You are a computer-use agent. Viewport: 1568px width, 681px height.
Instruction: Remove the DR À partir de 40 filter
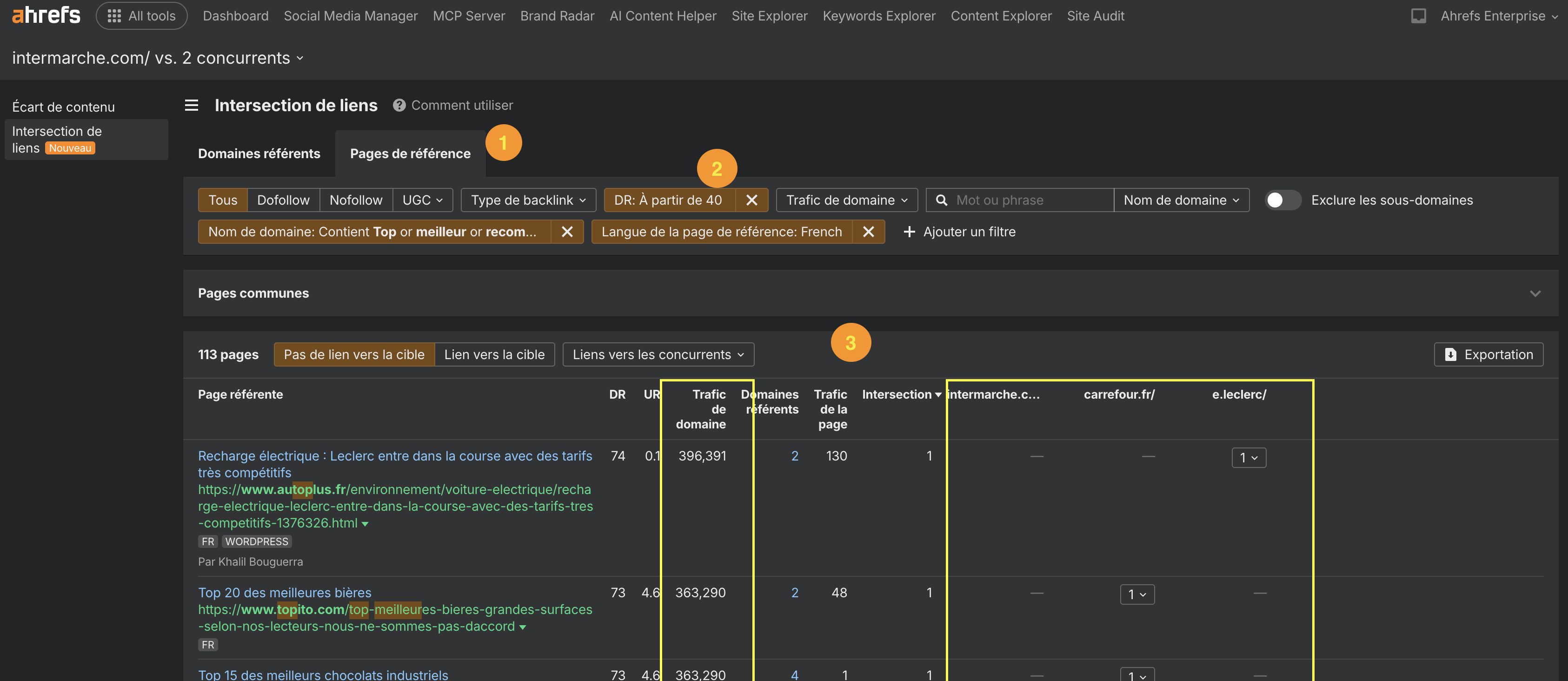[x=752, y=200]
